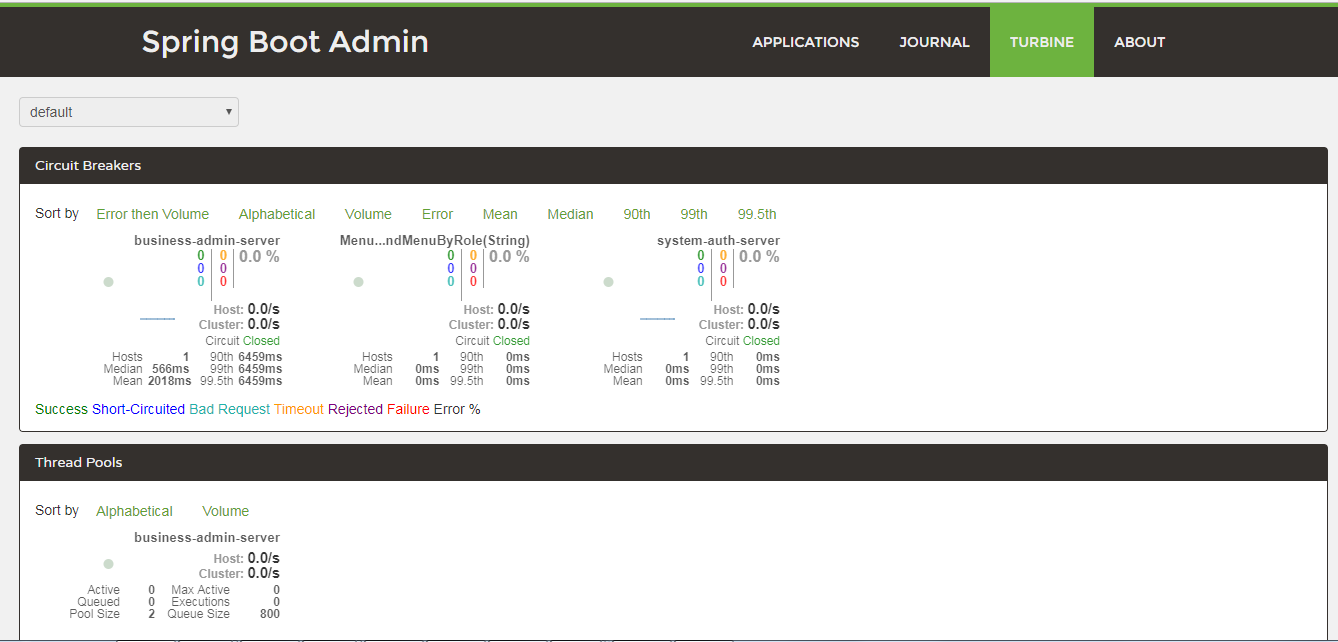The width and height of the screenshot is (1338, 642).
Task: Click Menu...ndMenuByRole(String) circuit title
Action: coord(435,241)
